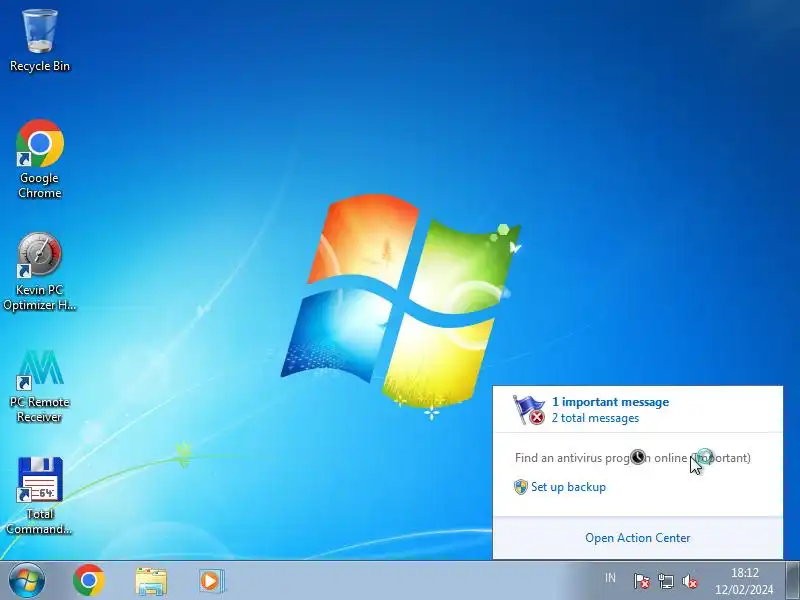This screenshot has width=800, height=600.
Task: Click the Action Center flag tray icon
Action: pos(641,581)
